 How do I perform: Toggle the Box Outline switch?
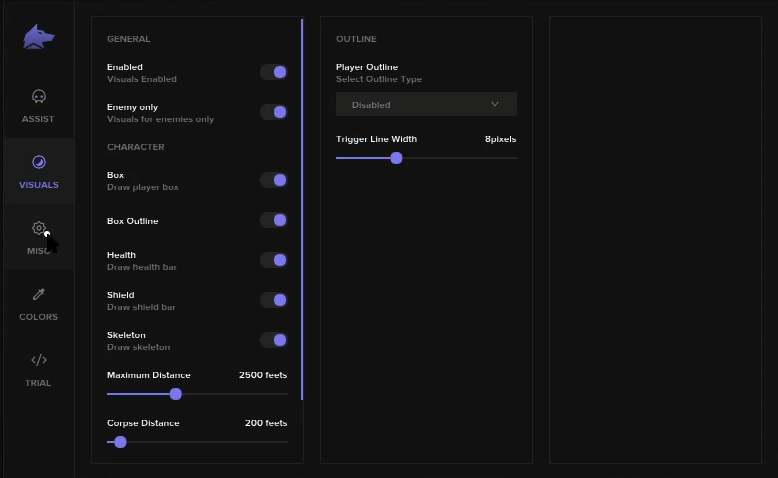click(x=274, y=220)
